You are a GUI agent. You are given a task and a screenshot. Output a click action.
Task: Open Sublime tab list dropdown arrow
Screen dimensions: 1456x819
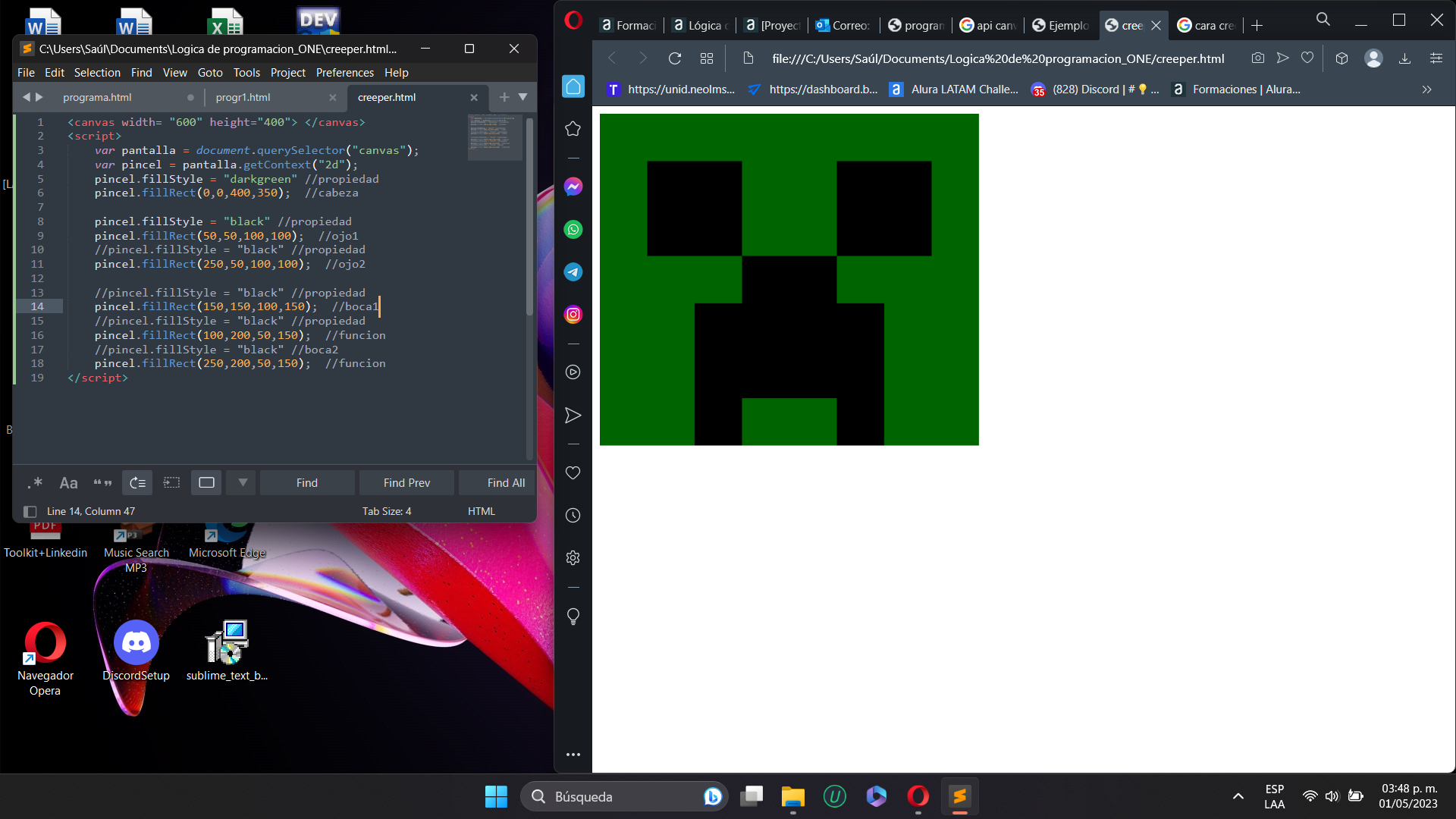point(523,97)
